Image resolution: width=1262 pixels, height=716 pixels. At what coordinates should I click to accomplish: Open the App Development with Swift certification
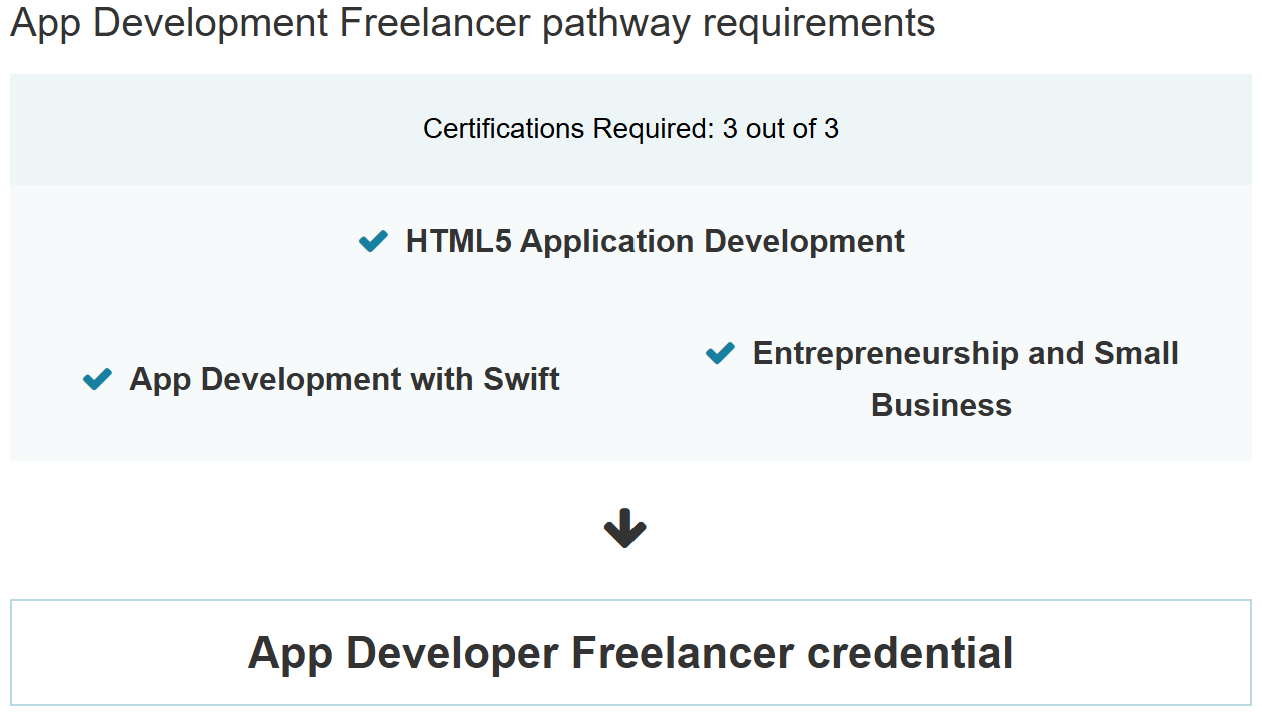(344, 379)
